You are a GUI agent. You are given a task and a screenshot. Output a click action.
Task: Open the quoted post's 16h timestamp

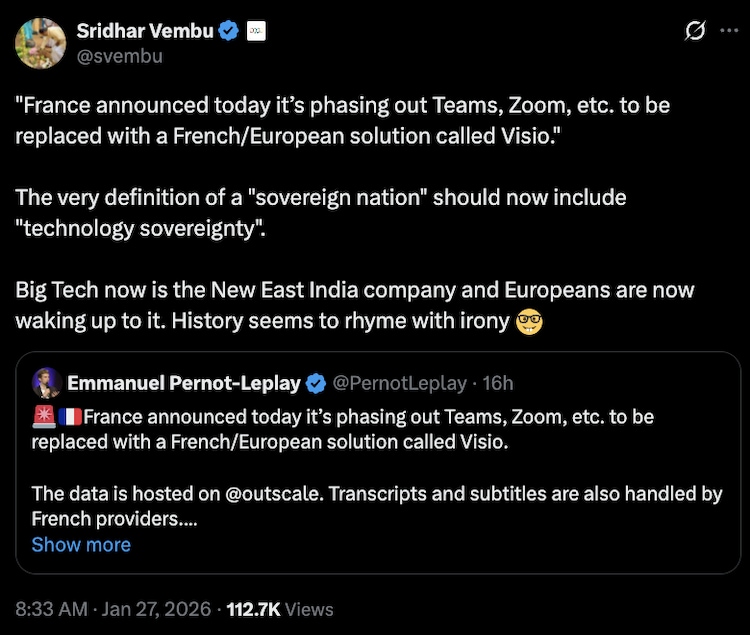tap(498, 383)
